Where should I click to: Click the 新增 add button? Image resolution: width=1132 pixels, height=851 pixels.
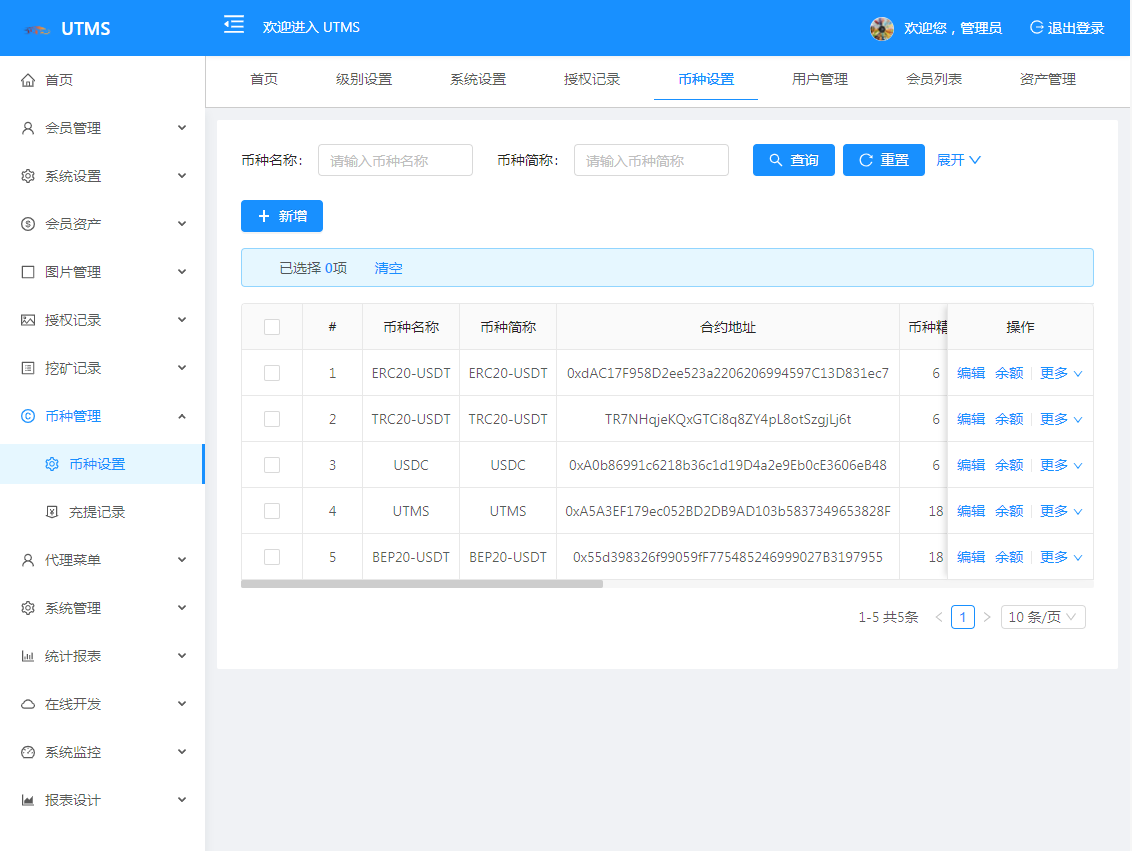pos(281,216)
